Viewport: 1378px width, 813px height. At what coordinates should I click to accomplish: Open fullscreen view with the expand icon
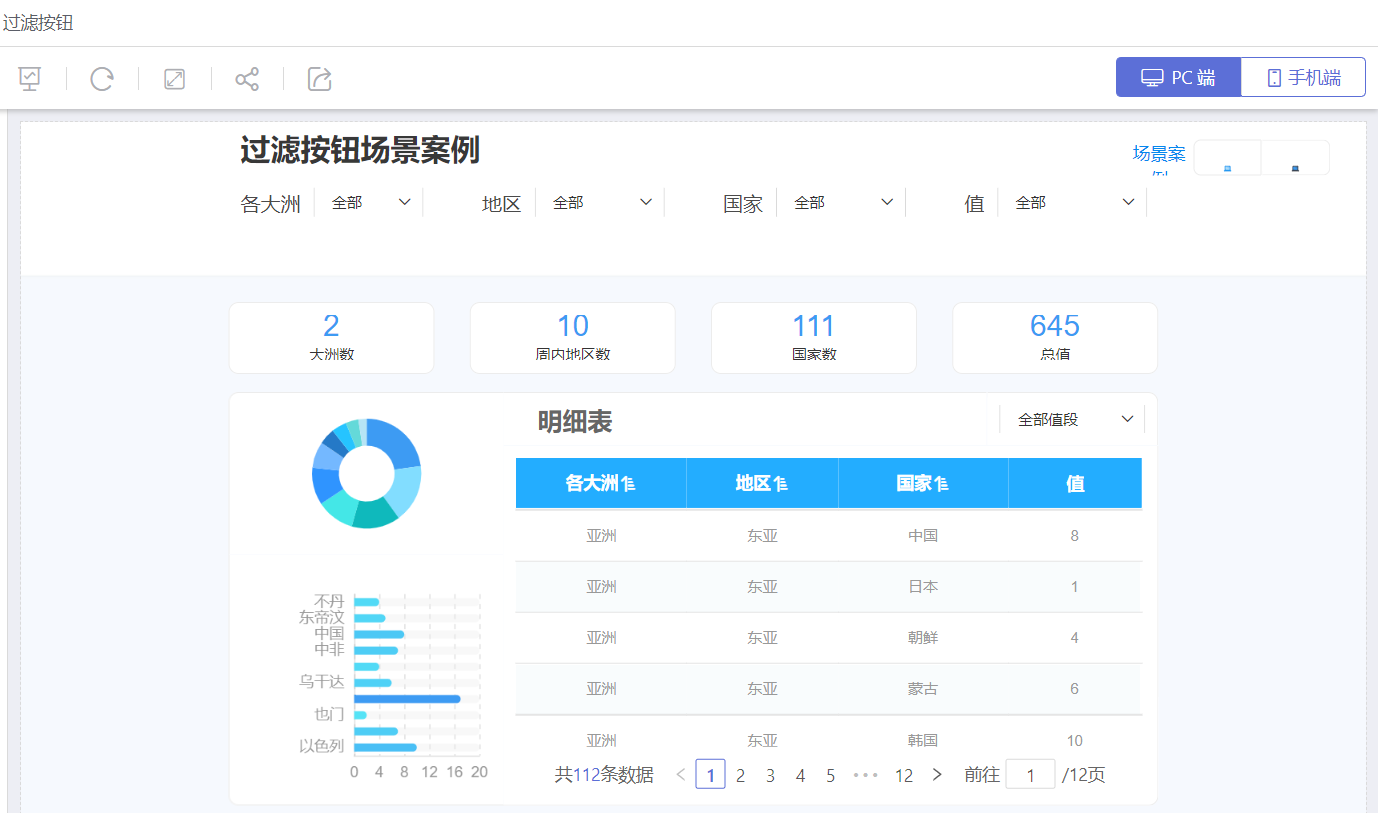tap(175, 79)
